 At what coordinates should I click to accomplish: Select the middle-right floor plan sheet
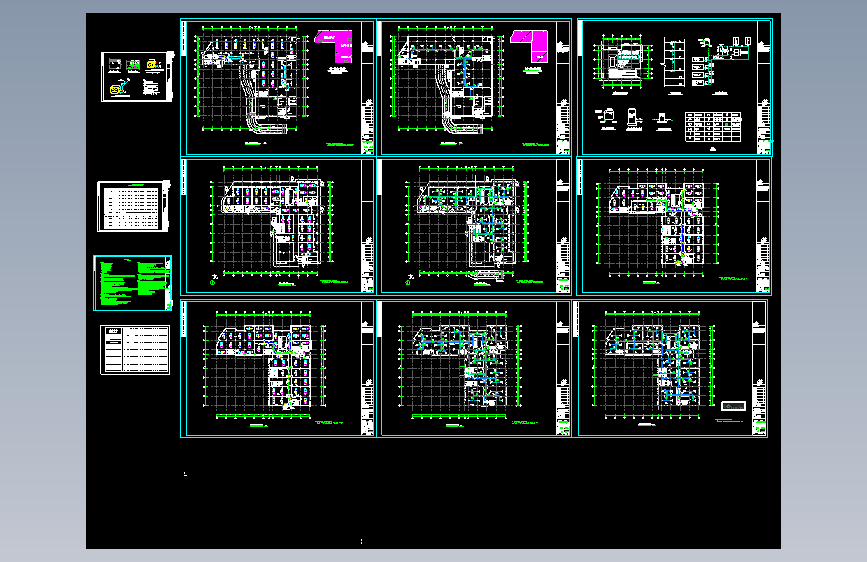pyautogui.click(x=674, y=226)
